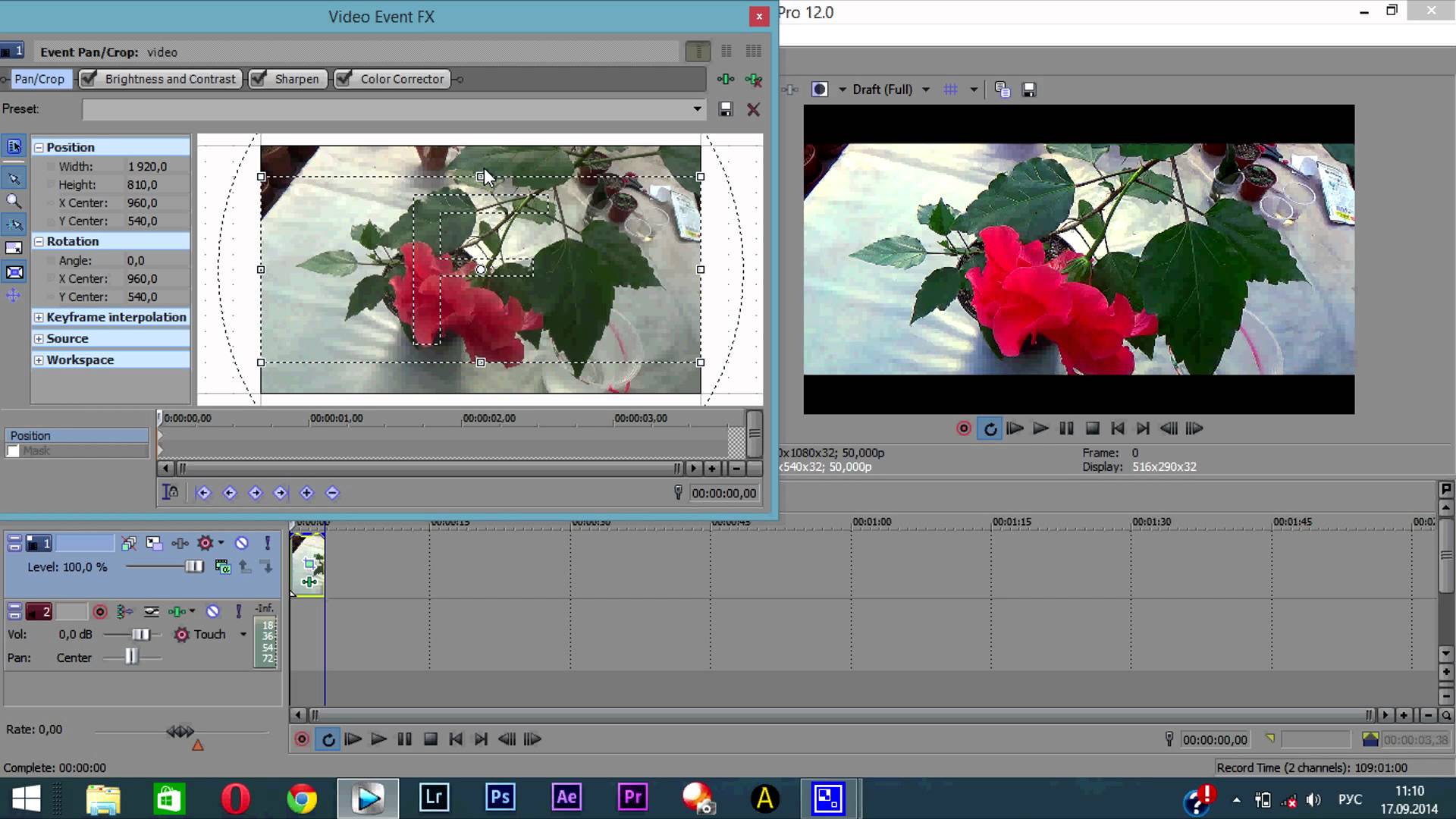Open the Preset dropdown menu

pyautogui.click(x=698, y=109)
